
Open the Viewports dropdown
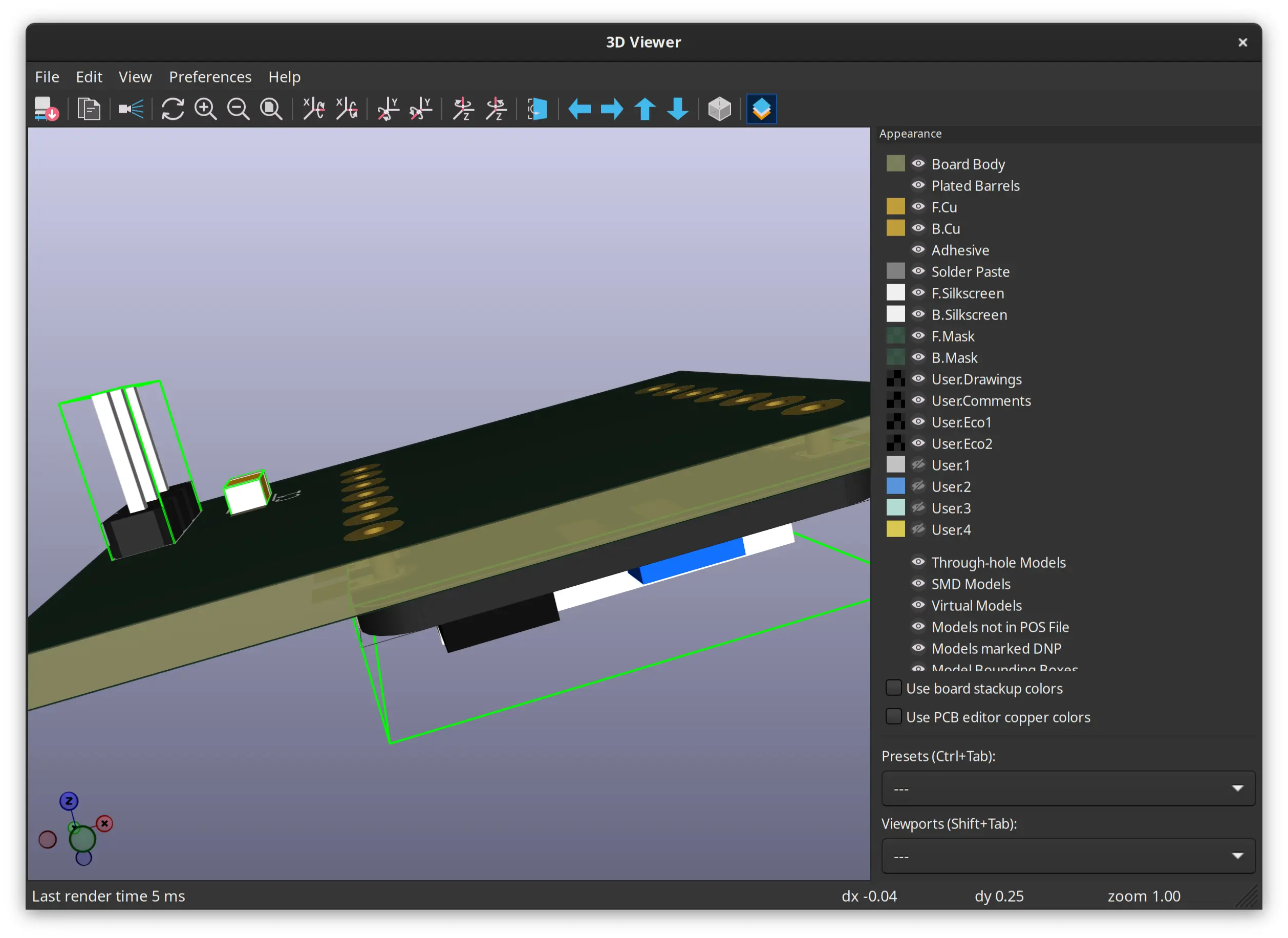click(x=1068, y=856)
